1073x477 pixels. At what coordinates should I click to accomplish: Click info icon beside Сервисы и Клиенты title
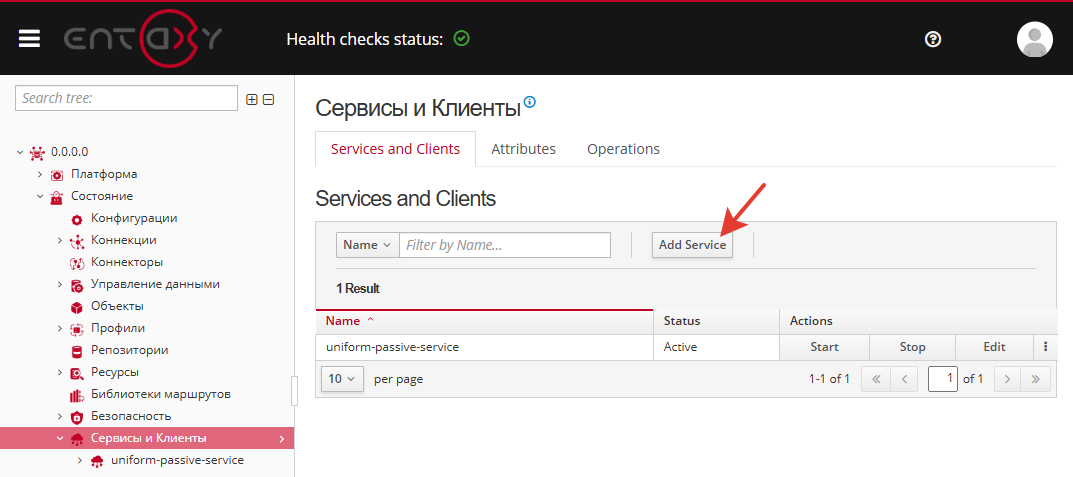(530, 102)
